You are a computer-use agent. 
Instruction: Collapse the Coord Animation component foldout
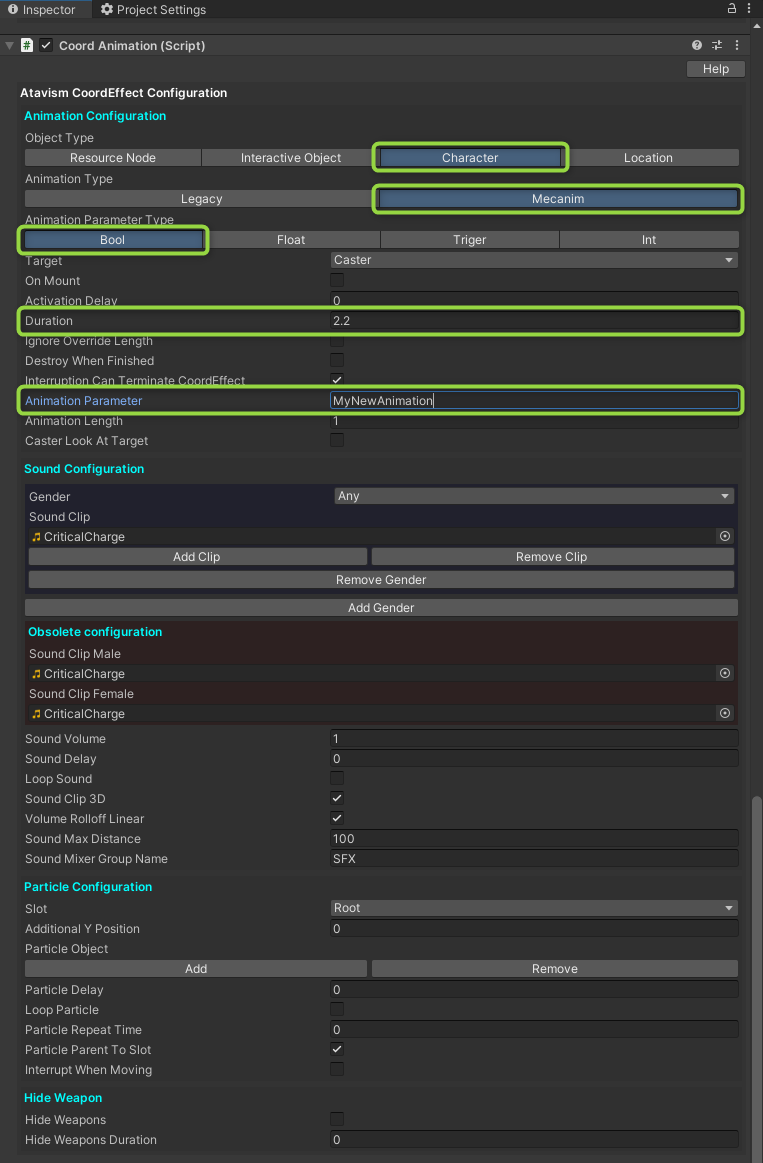click(9, 46)
